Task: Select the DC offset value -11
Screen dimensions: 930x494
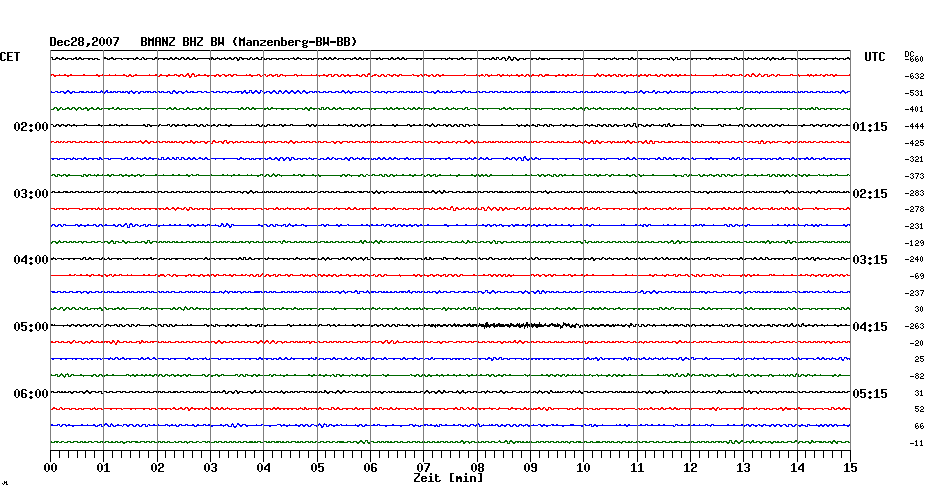Action: tap(916, 443)
